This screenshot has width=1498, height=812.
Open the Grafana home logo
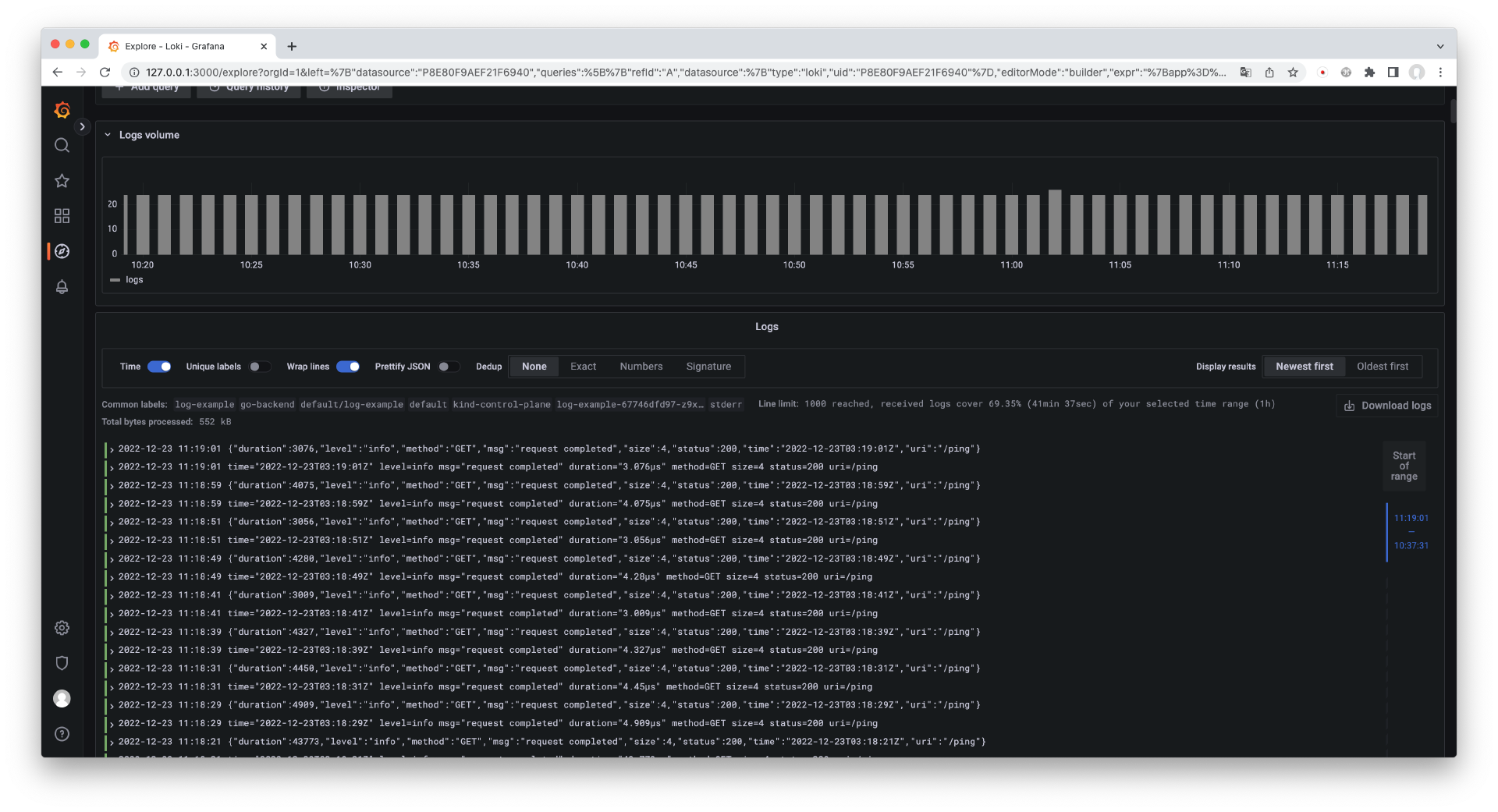(62, 111)
